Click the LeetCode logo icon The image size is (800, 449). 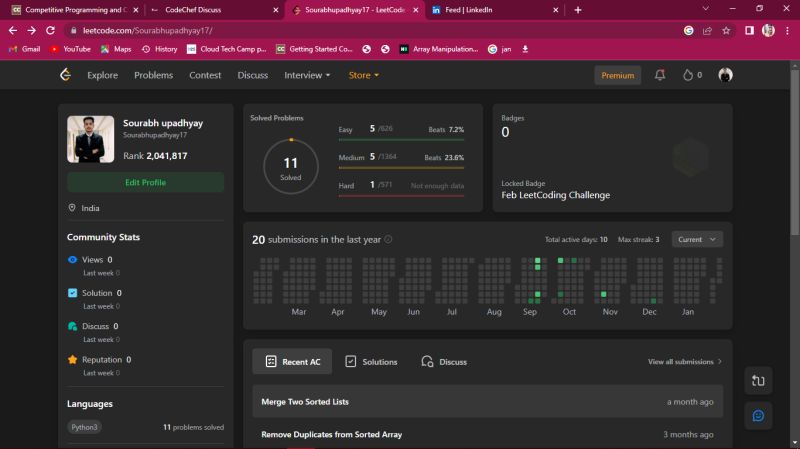(65, 75)
